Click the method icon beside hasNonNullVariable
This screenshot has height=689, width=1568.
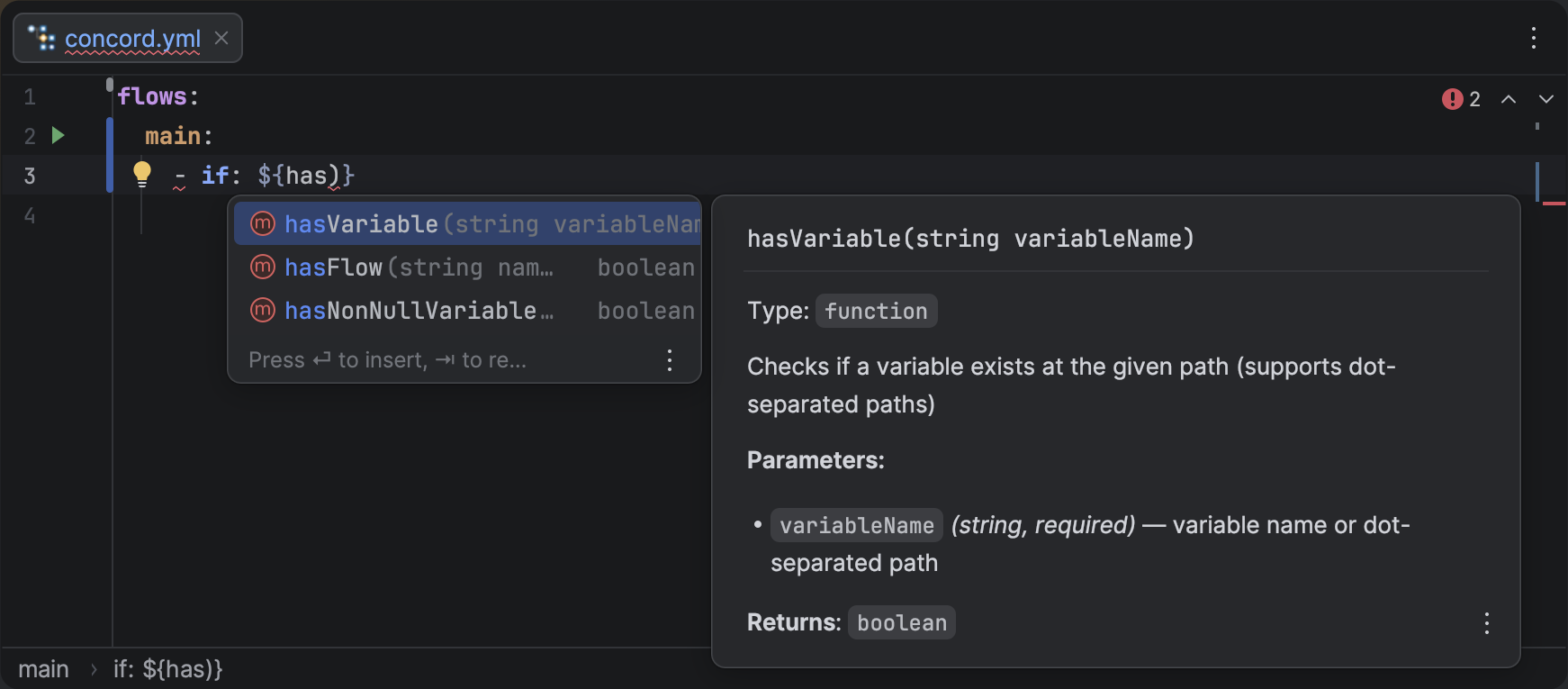262,311
